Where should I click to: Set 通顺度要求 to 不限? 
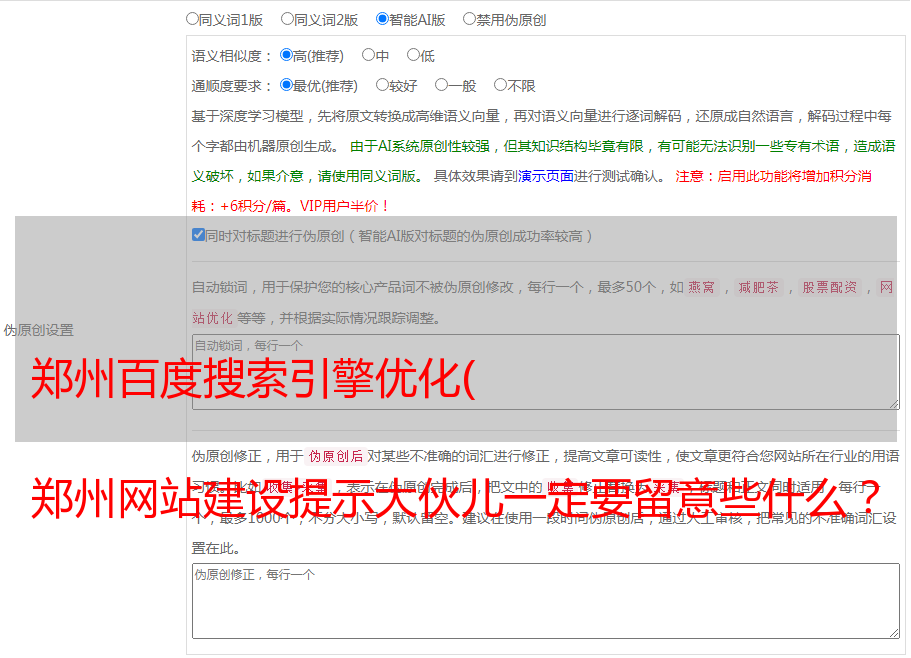tap(500, 85)
